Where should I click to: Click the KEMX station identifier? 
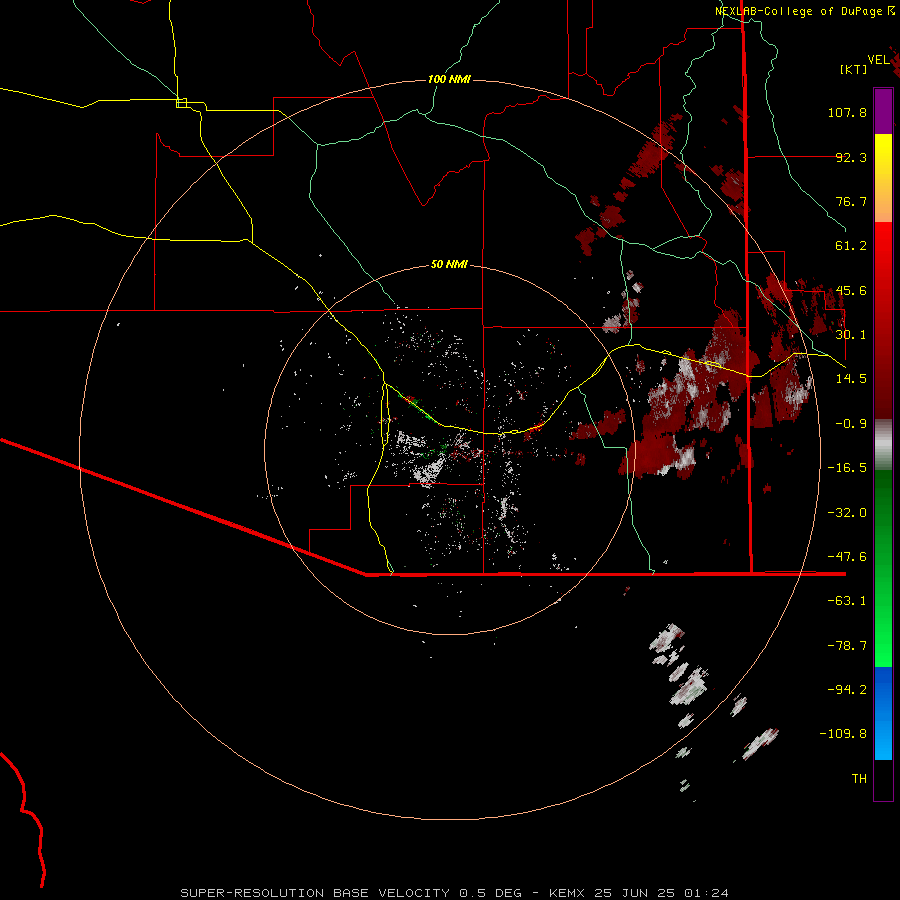click(568, 893)
